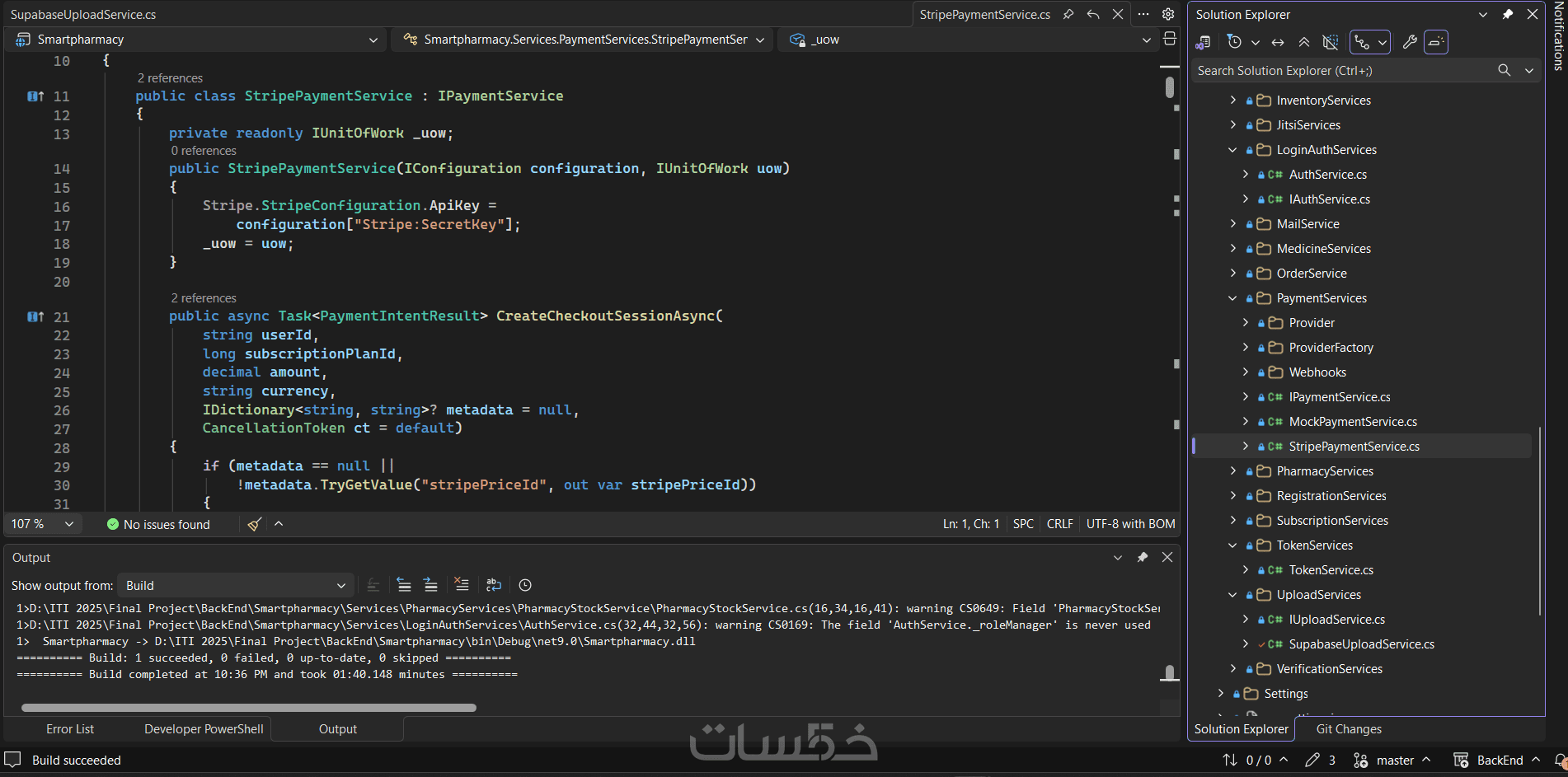The width and height of the screenshot is (1568, 777).
Task: Switch between solutions and folder views
Action: [1204, 42]
